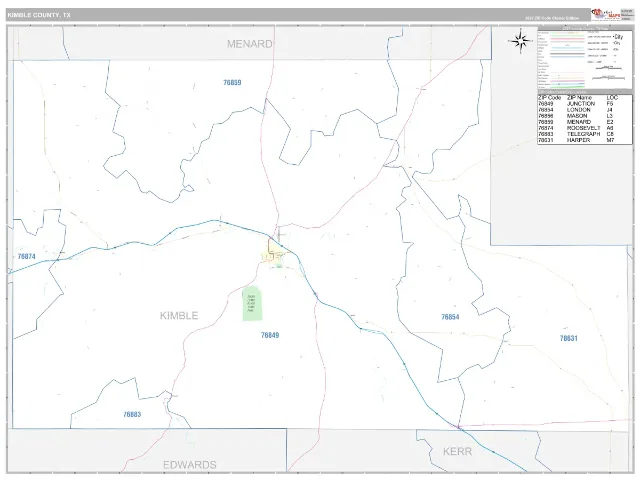Image resolution: width=640 pixels, height=480 pixels.
Task: Click the MENARD county label
Action: 249,44
